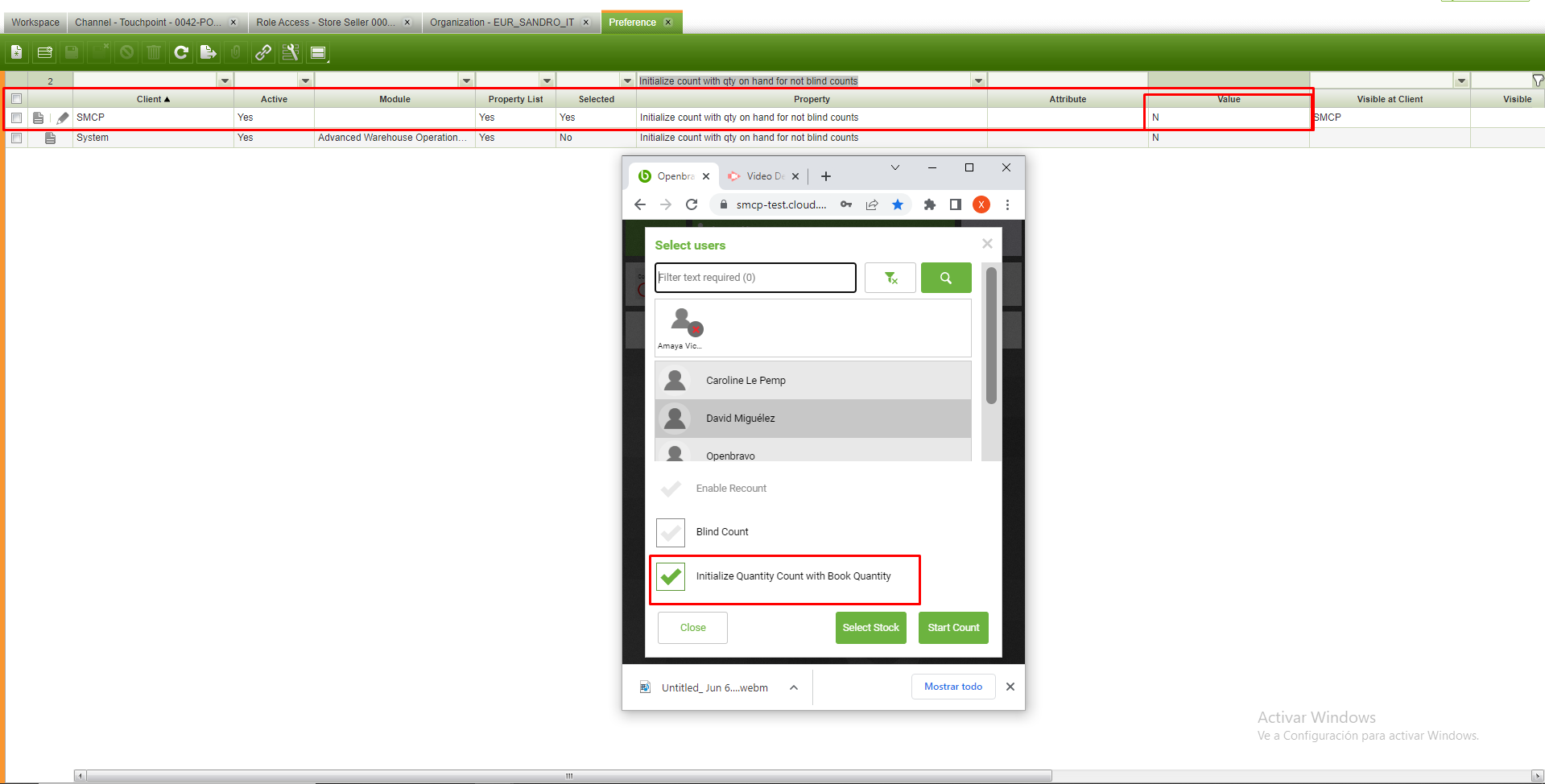Open the Property List filter dropdown
1545x784 pixels.
click(x=547, y=80)
